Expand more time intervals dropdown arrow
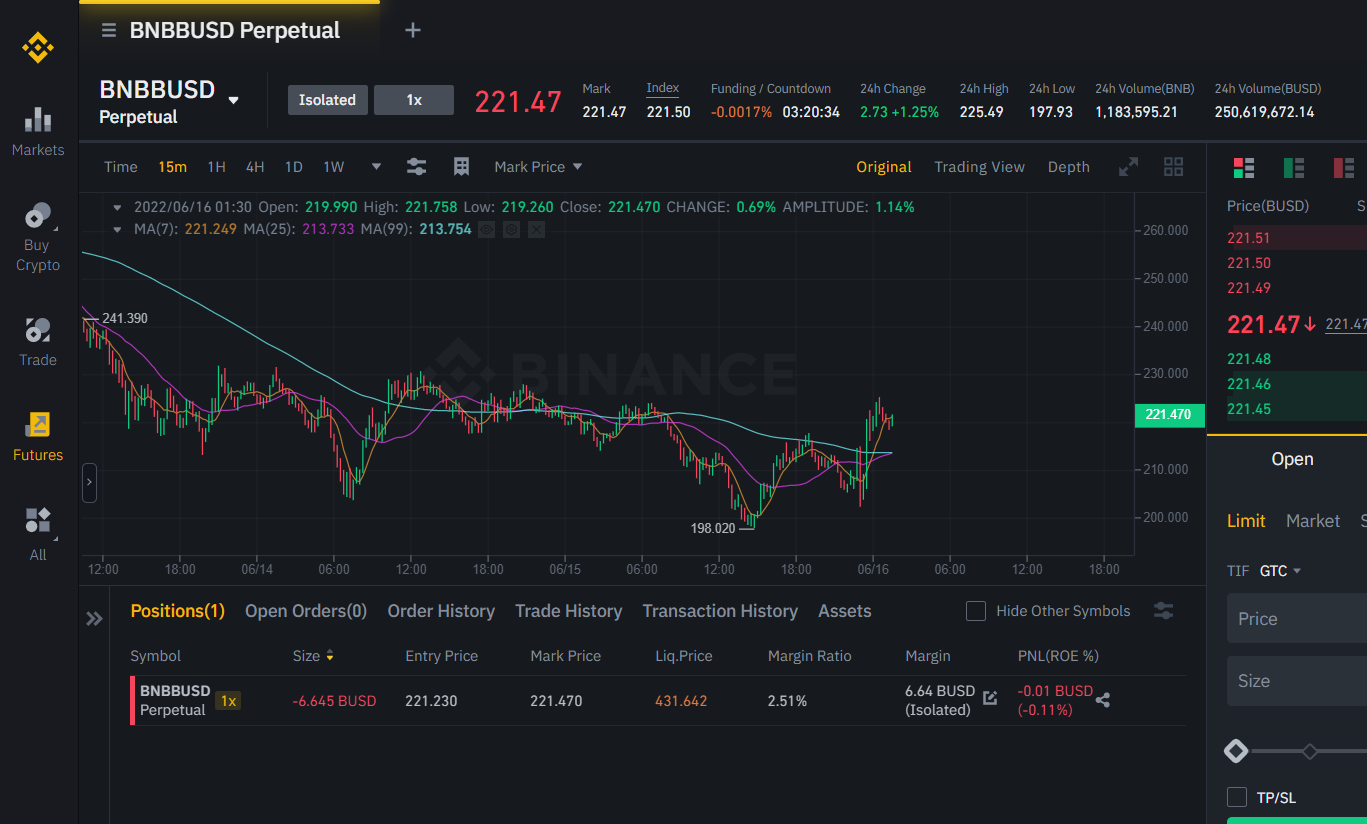The width and height of the screenshot is (1367, 824). click(x=376, y=167)
